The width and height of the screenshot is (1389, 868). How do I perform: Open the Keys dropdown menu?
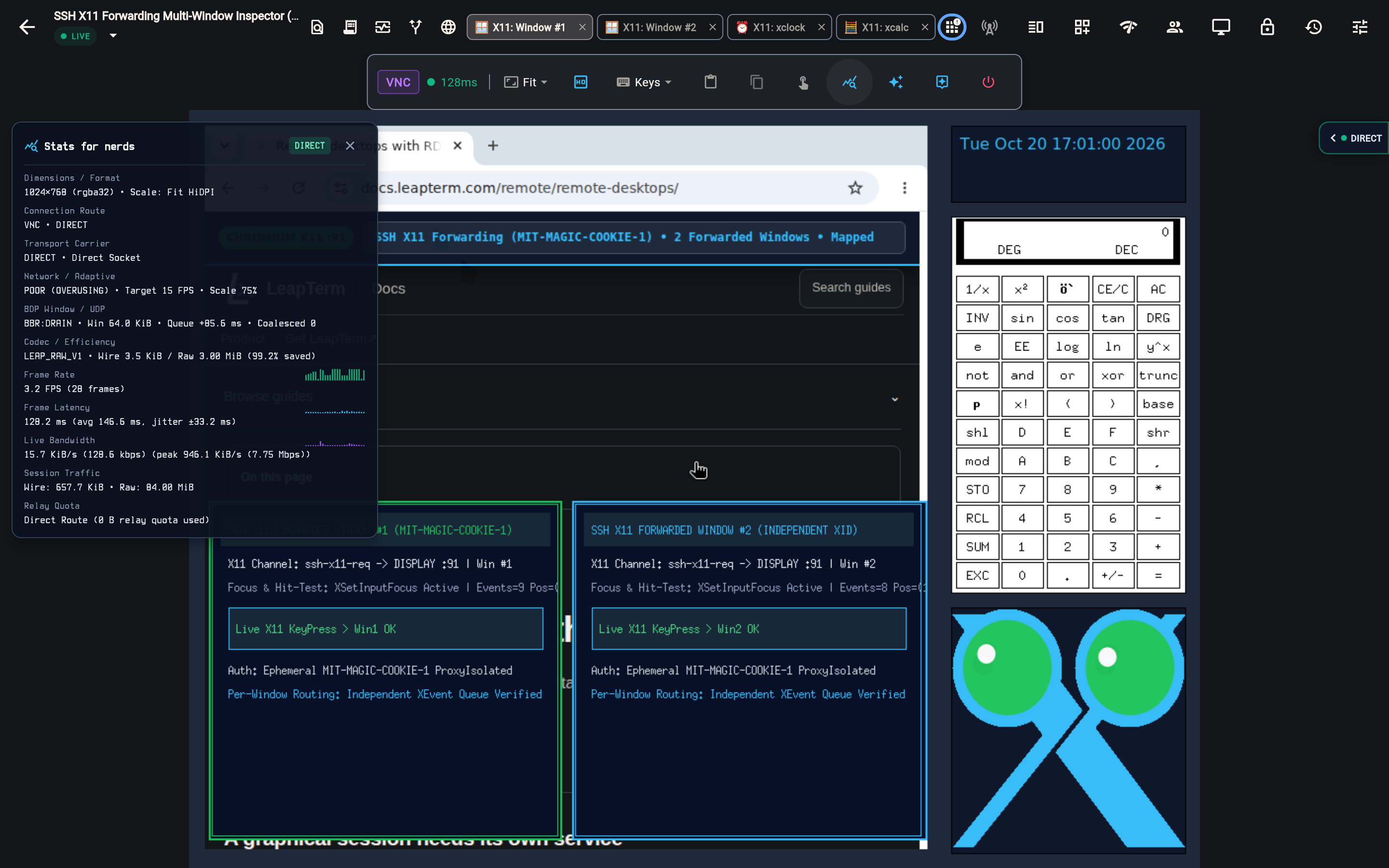[x=644, y=82]
